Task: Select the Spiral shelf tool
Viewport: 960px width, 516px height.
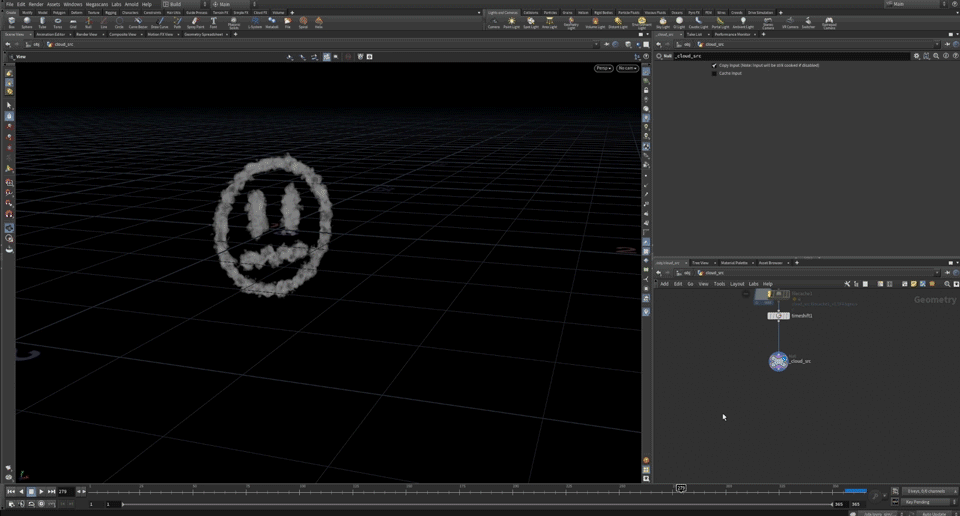Action: tap(303, 23)
